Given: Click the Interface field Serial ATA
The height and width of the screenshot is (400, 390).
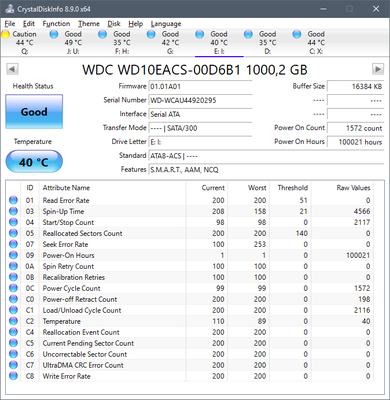Looking at the screenshot, I should click(x=200, y=114).
